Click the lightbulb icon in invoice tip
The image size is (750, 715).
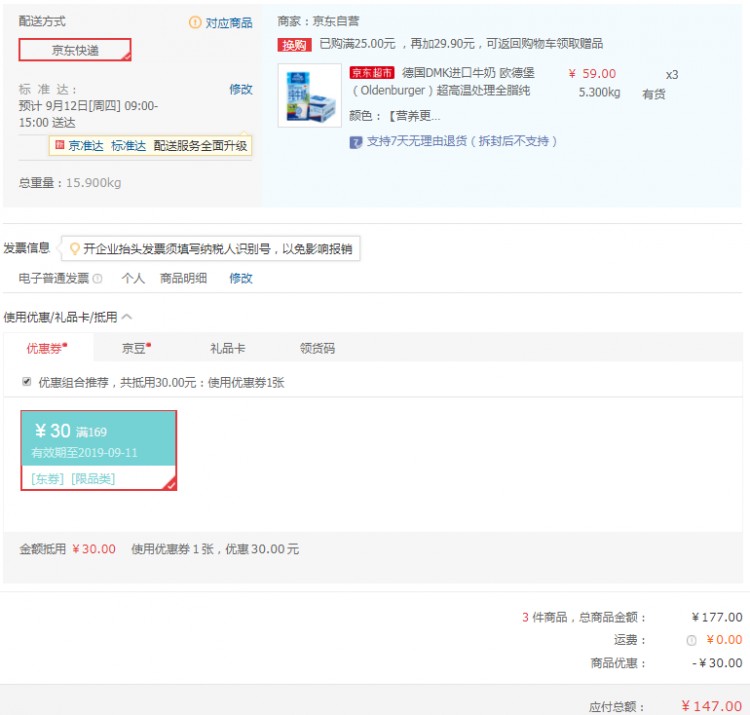pyautogui.click(x=74, y=249)
